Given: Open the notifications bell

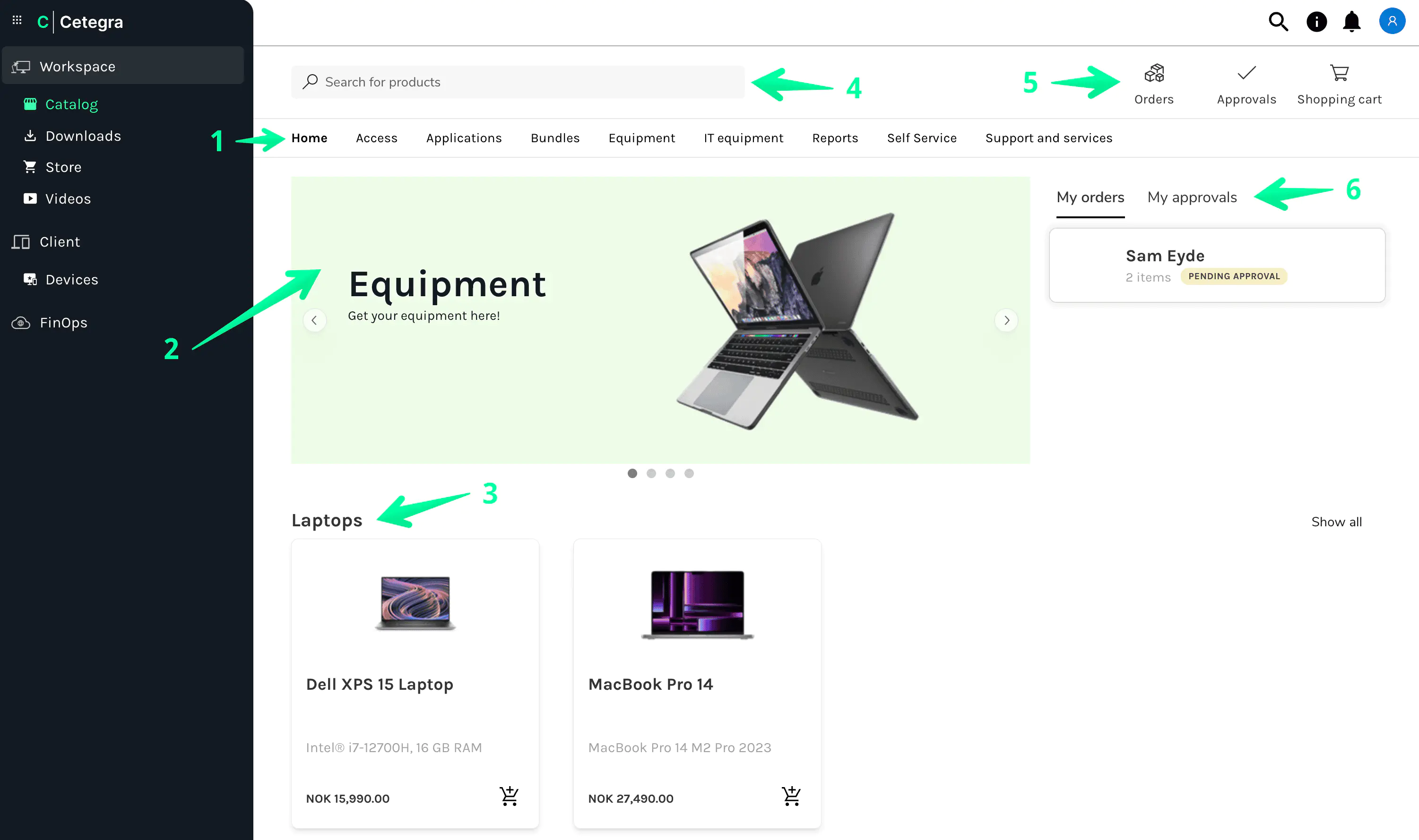Looking at the screenshot, I should coord(1351,22).
